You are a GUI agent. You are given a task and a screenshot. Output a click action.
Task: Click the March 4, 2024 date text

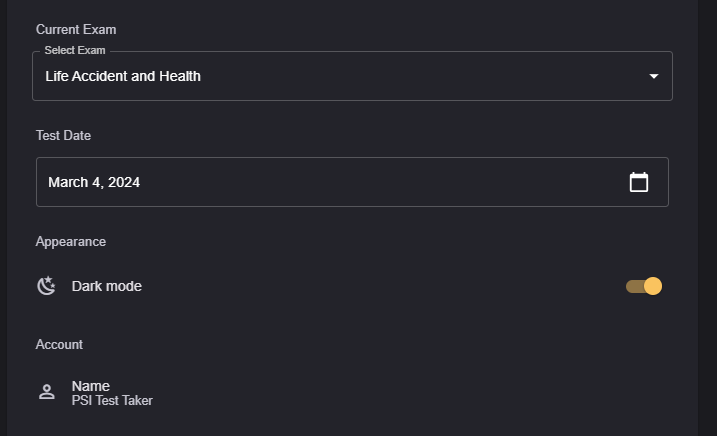[x=94, y=182]
